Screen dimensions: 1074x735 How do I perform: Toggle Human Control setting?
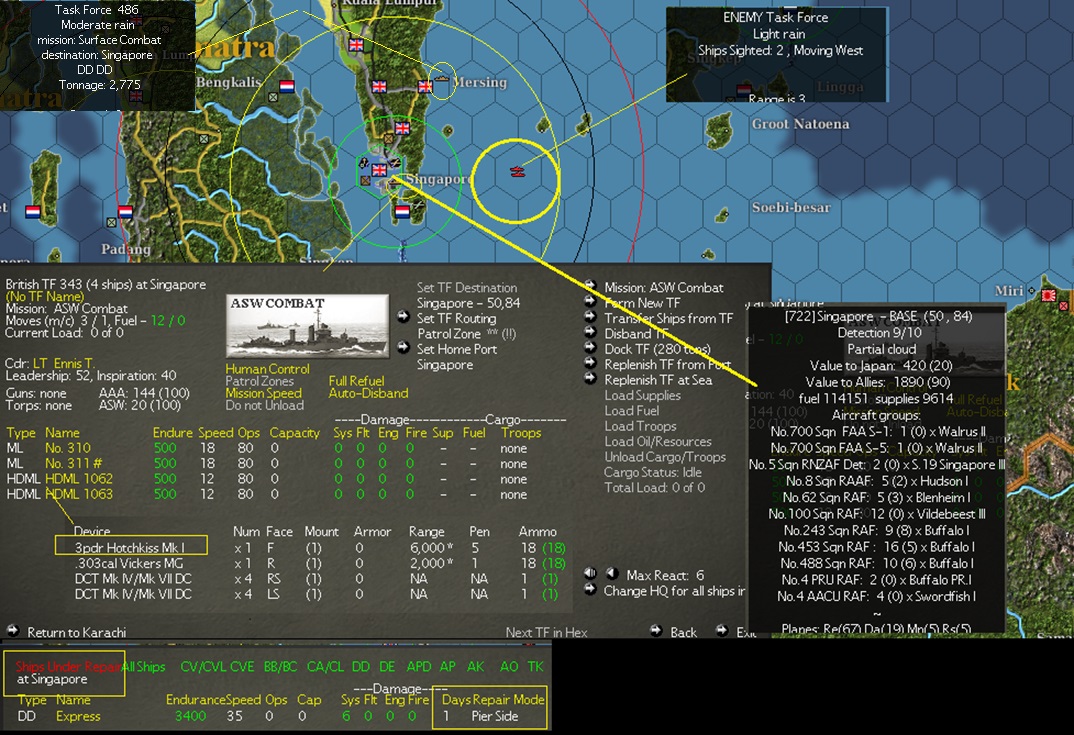tap(267, 369)
